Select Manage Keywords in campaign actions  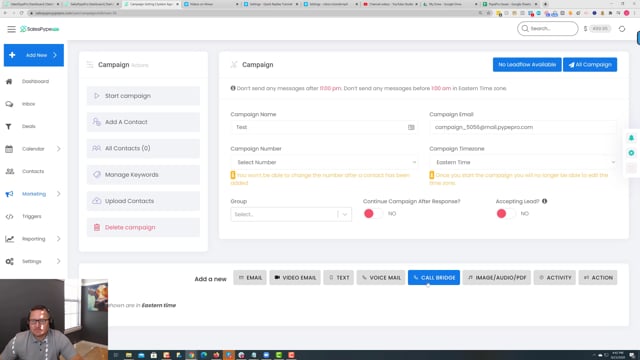click(x=143, y=175)
